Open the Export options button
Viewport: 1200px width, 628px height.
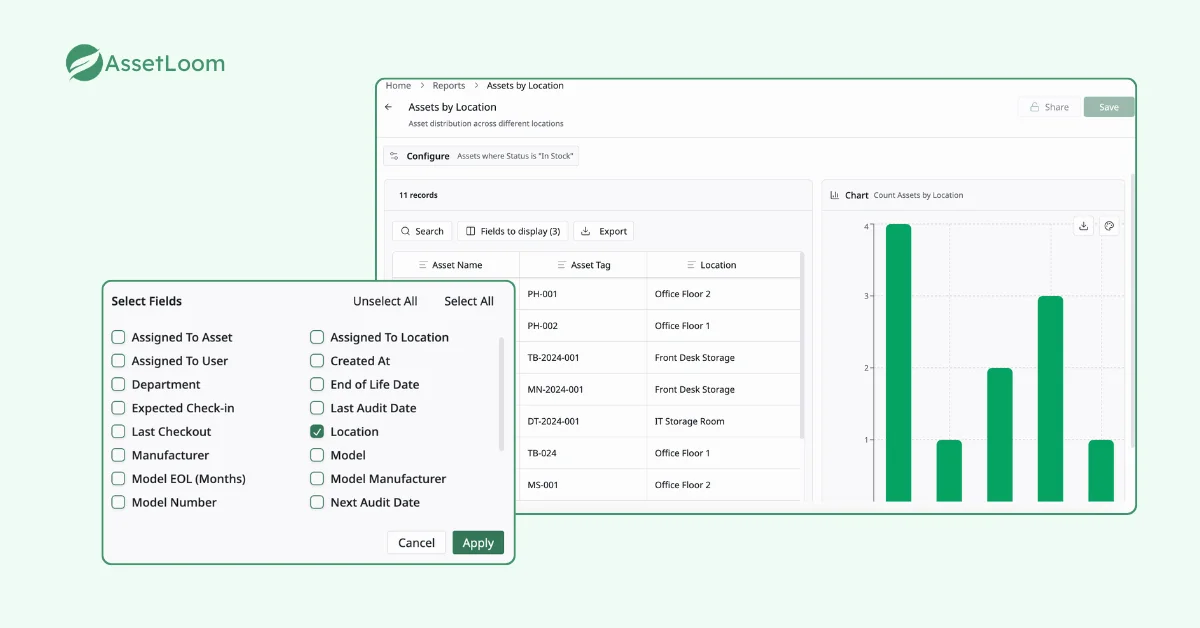pyautogui.click(x=603, y=231)
